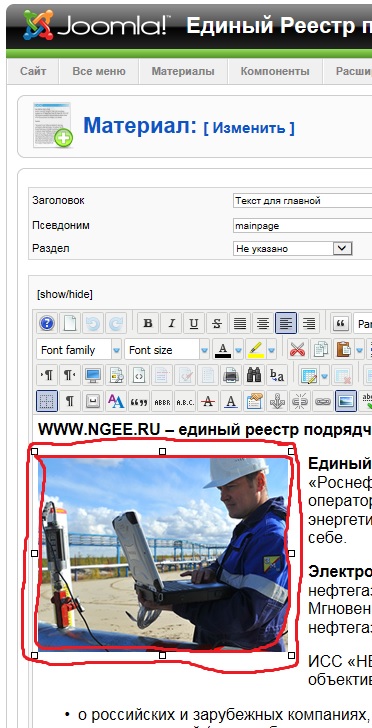
Task: Click the Redo toolbar button
Action: [116, 323]
